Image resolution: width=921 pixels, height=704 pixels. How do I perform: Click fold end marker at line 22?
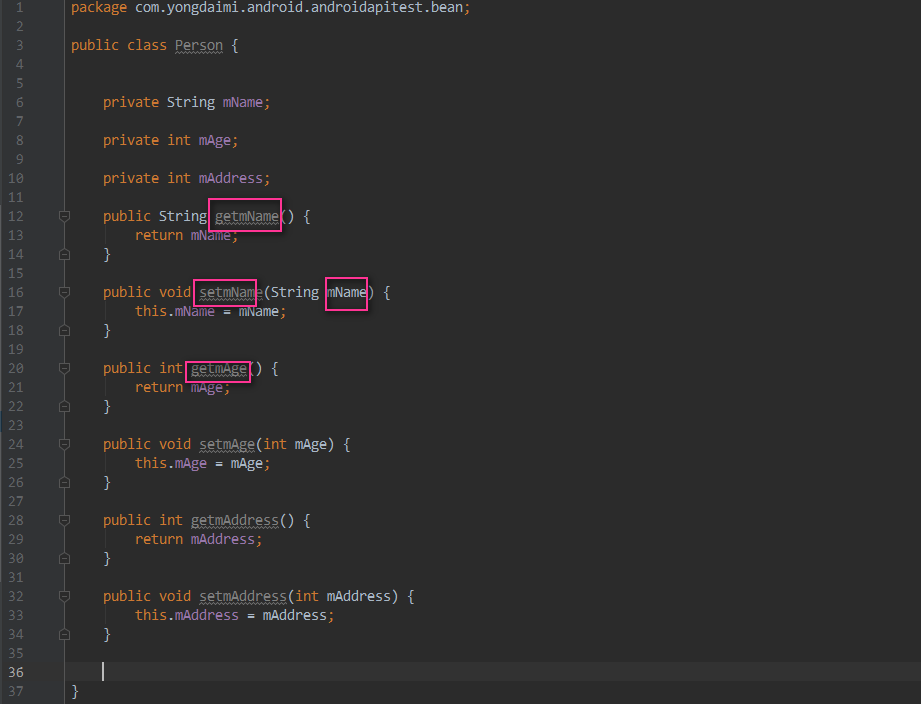pos(65,406)
